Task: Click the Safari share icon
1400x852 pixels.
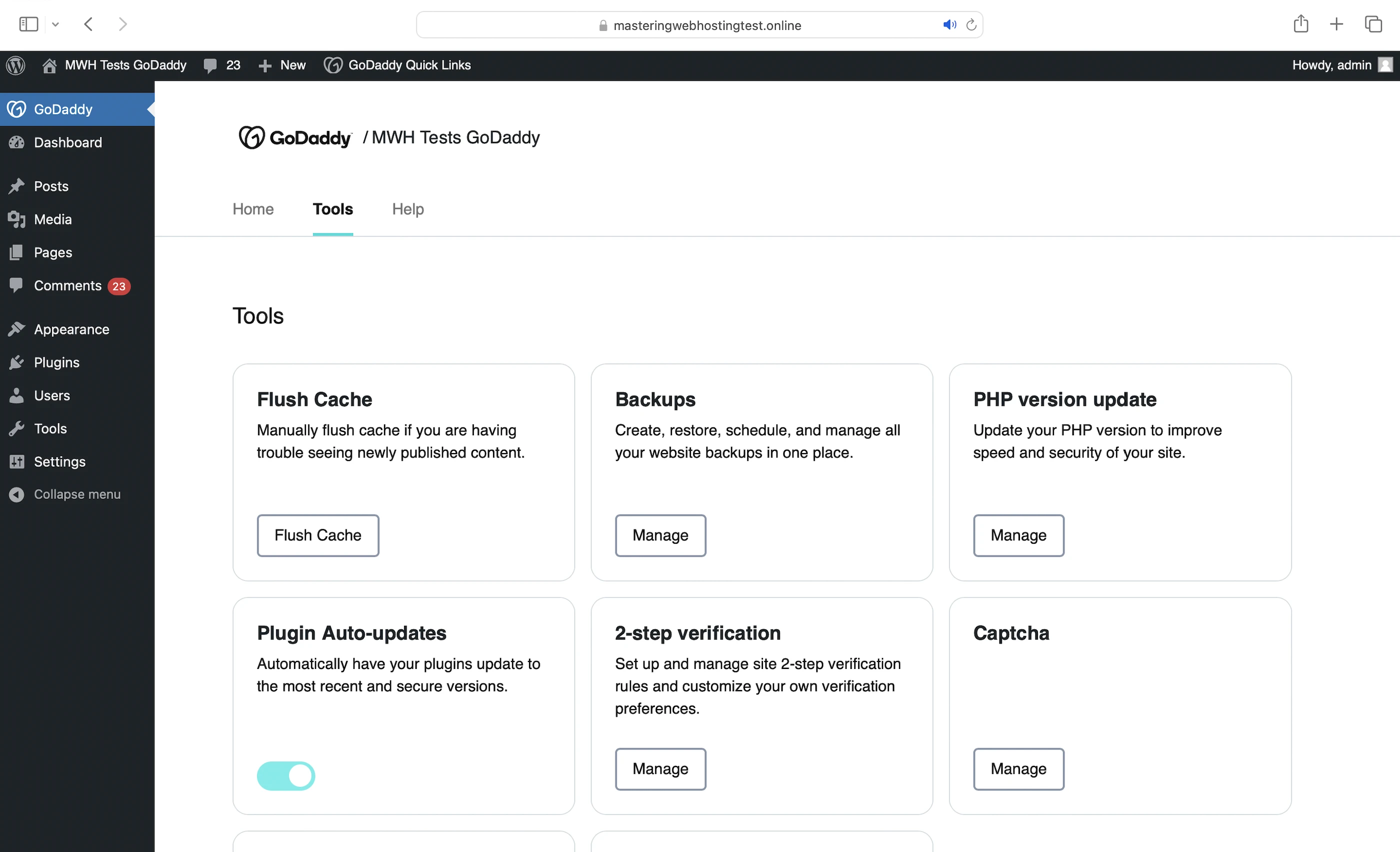Action: 1300,24
